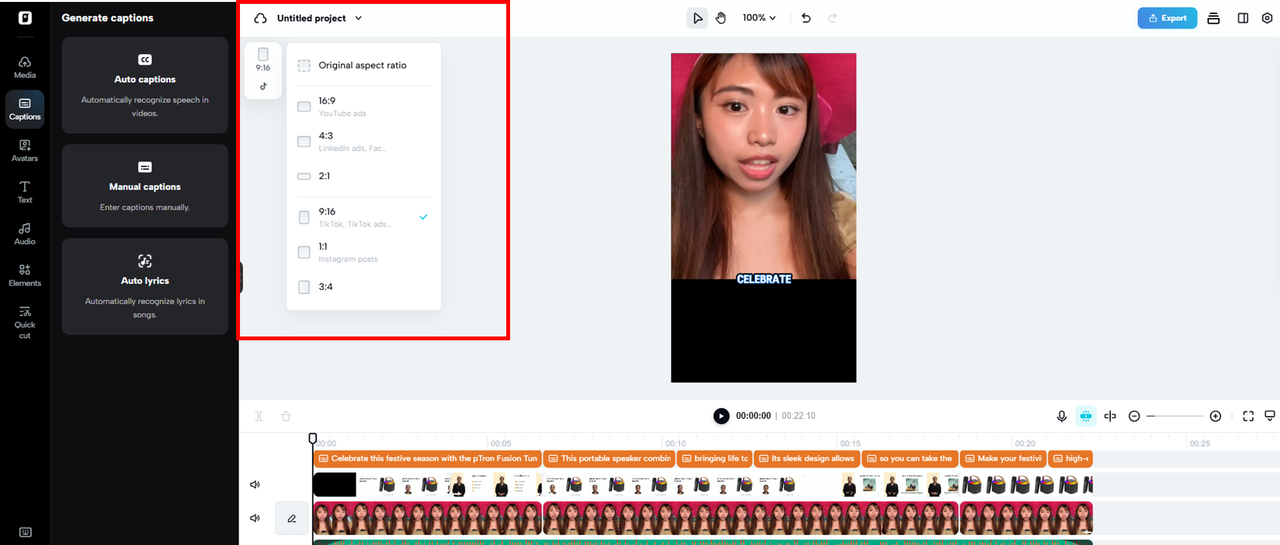Open the 100% zoom level dropdown
Screen dimensions: 1280x545
[759, 18]
